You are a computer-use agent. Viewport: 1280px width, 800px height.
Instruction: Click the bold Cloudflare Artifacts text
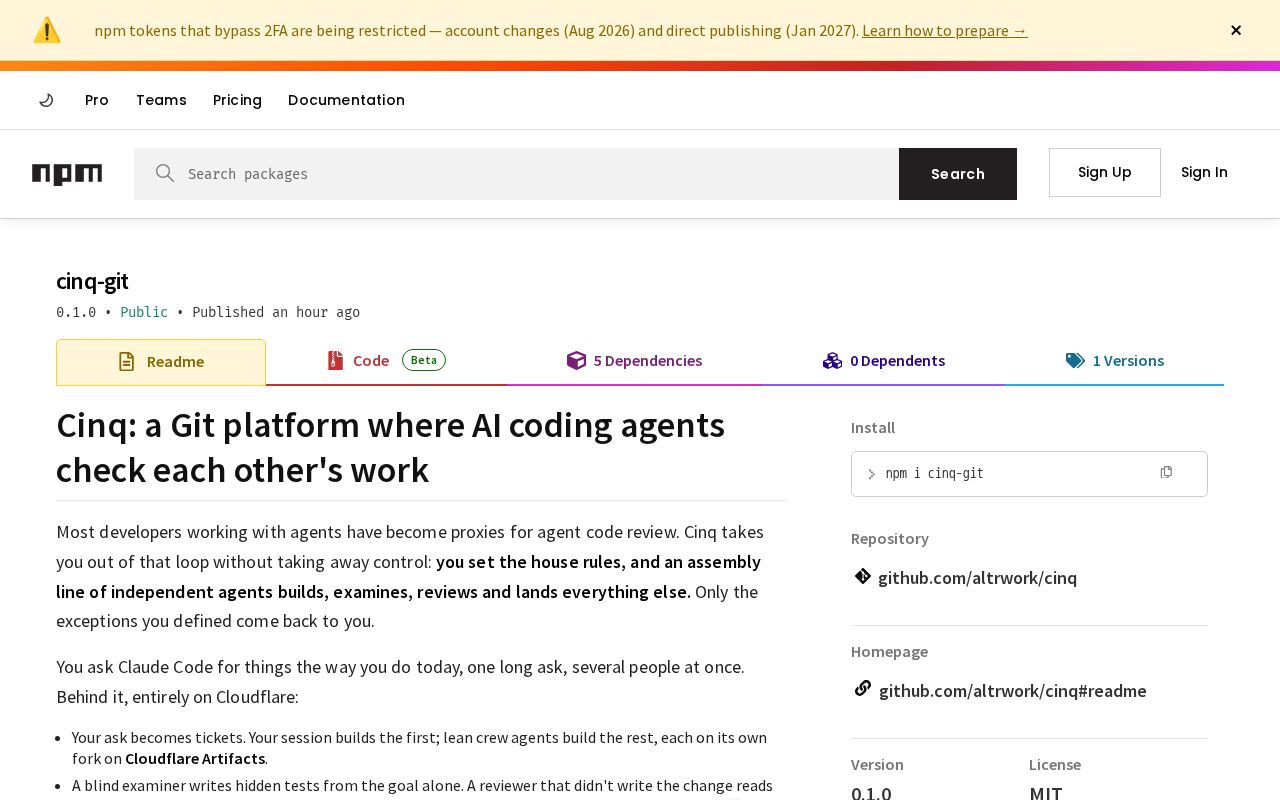click(195, 759)
